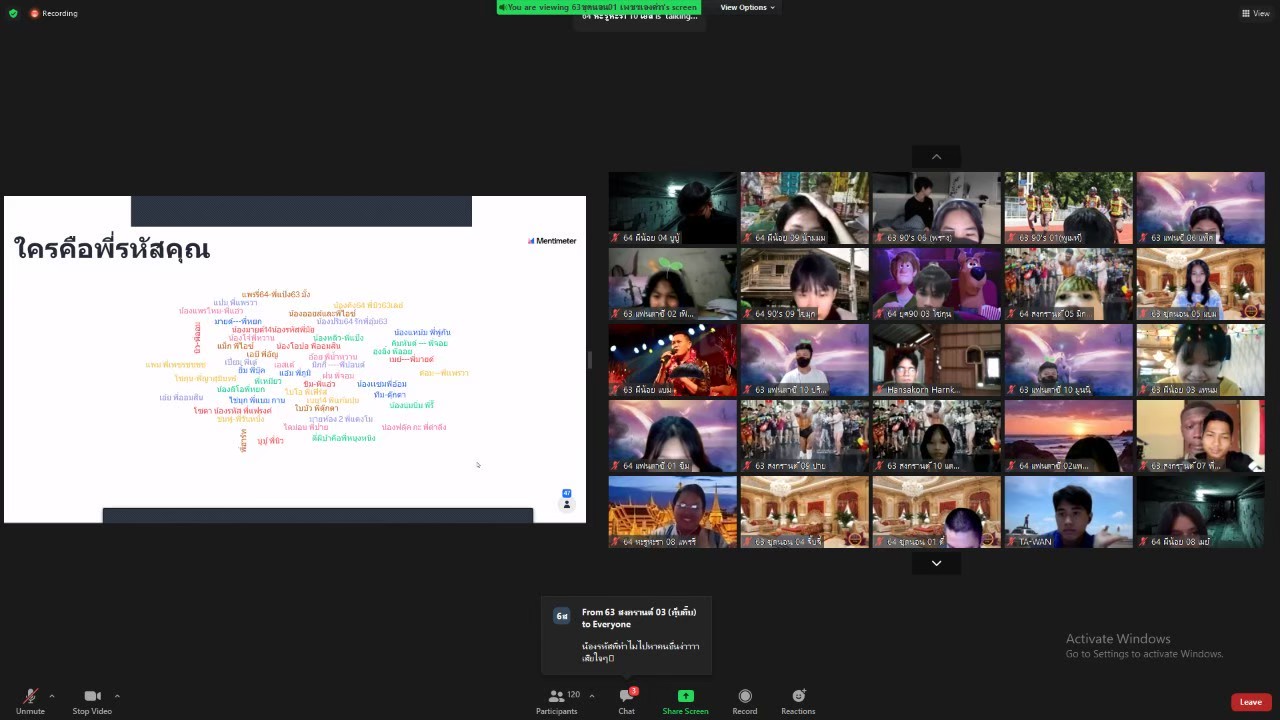Click the red Recording indicator

(54, 13)
